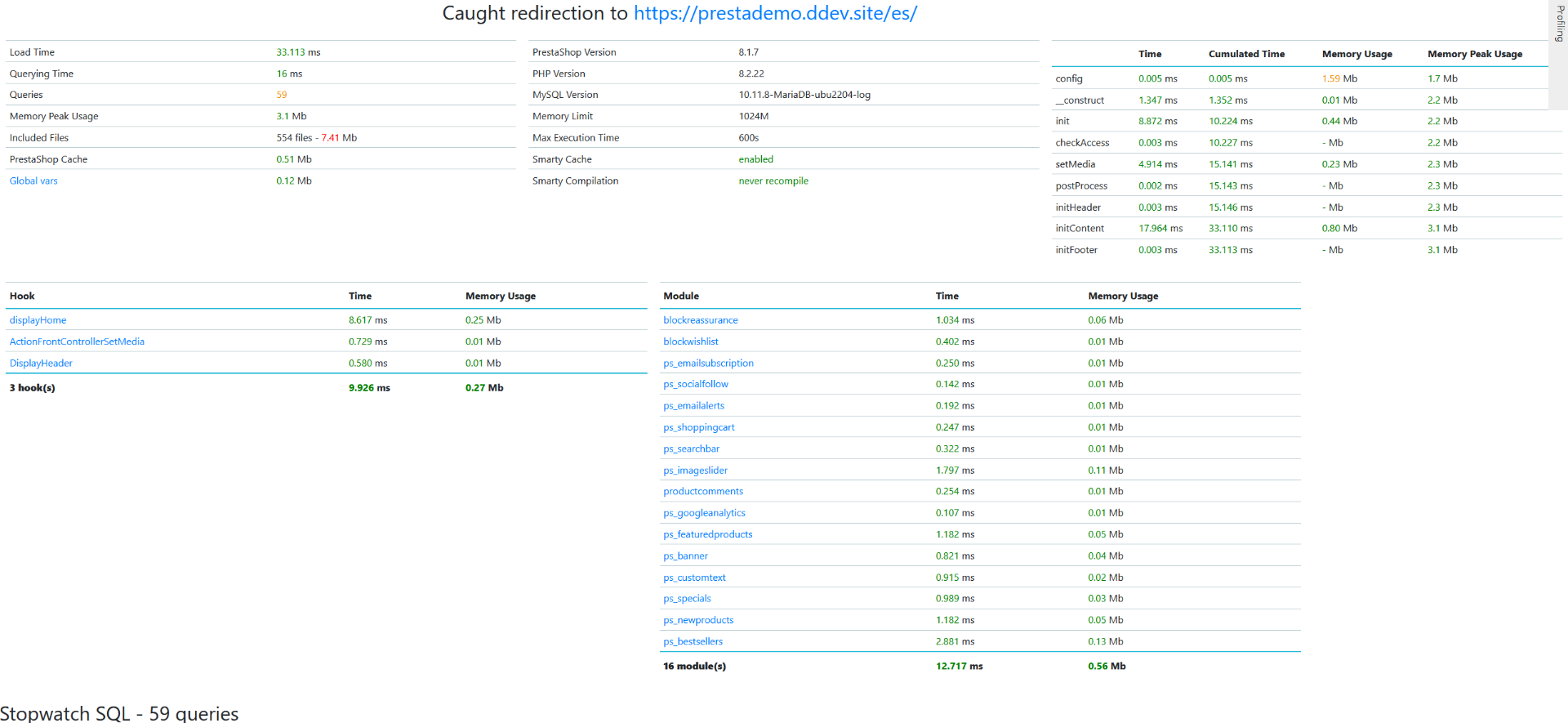
Task: Select the setMedia row label
Action: 1076,164
